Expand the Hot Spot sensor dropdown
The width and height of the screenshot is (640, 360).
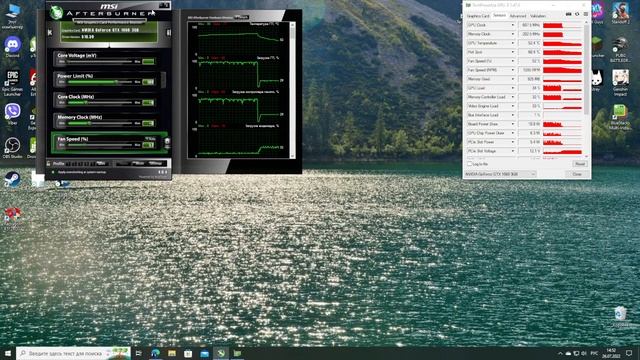(x=513, y=52)
